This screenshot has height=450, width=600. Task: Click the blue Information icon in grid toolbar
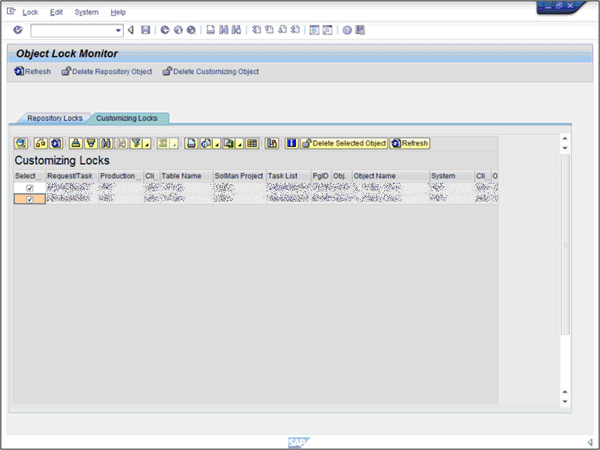292,143
